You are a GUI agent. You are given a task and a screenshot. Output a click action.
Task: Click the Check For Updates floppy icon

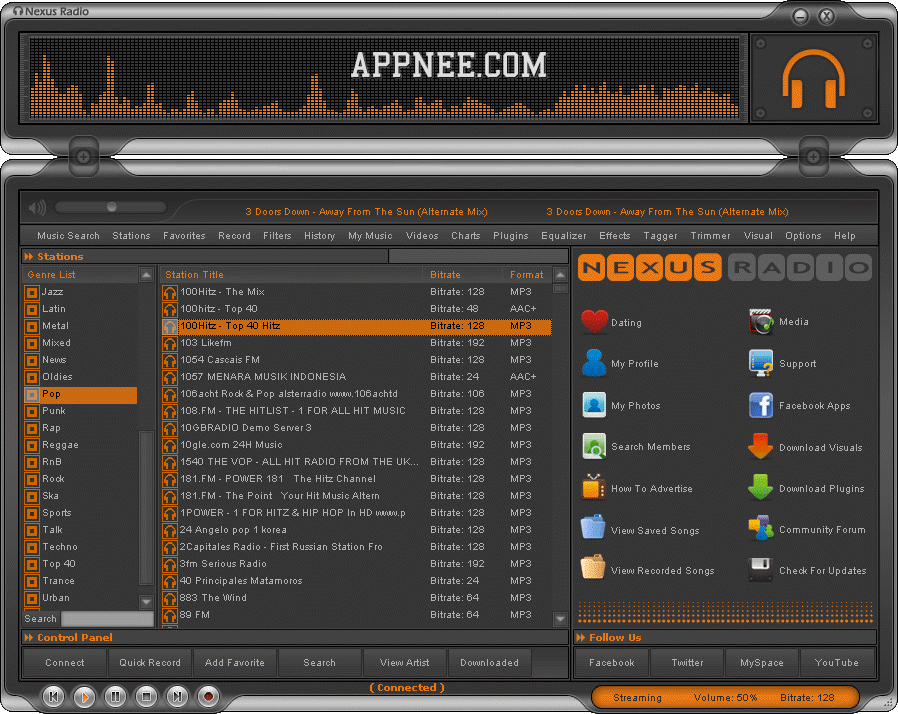(x=761, y=570)
